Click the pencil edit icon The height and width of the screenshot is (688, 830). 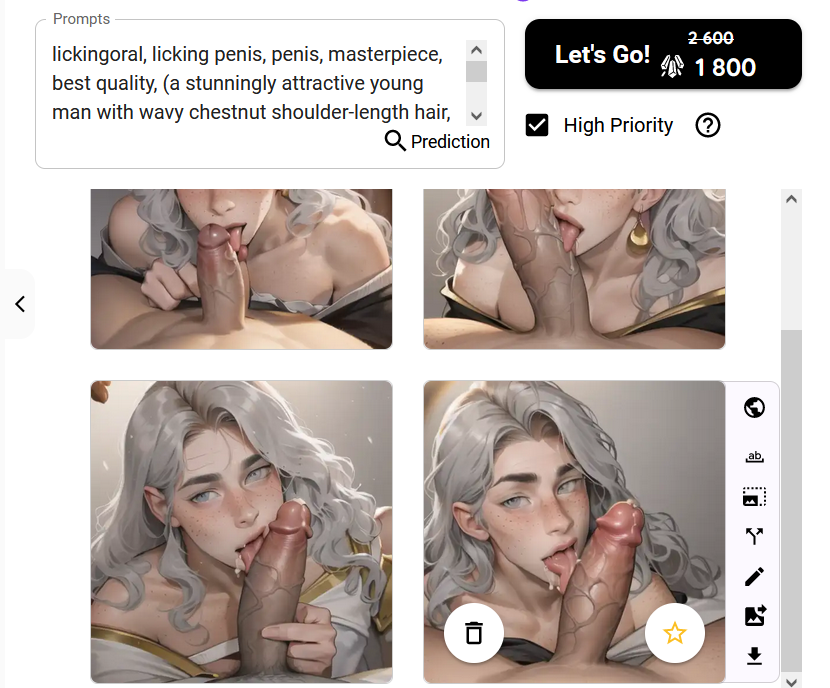pos(754,576)
